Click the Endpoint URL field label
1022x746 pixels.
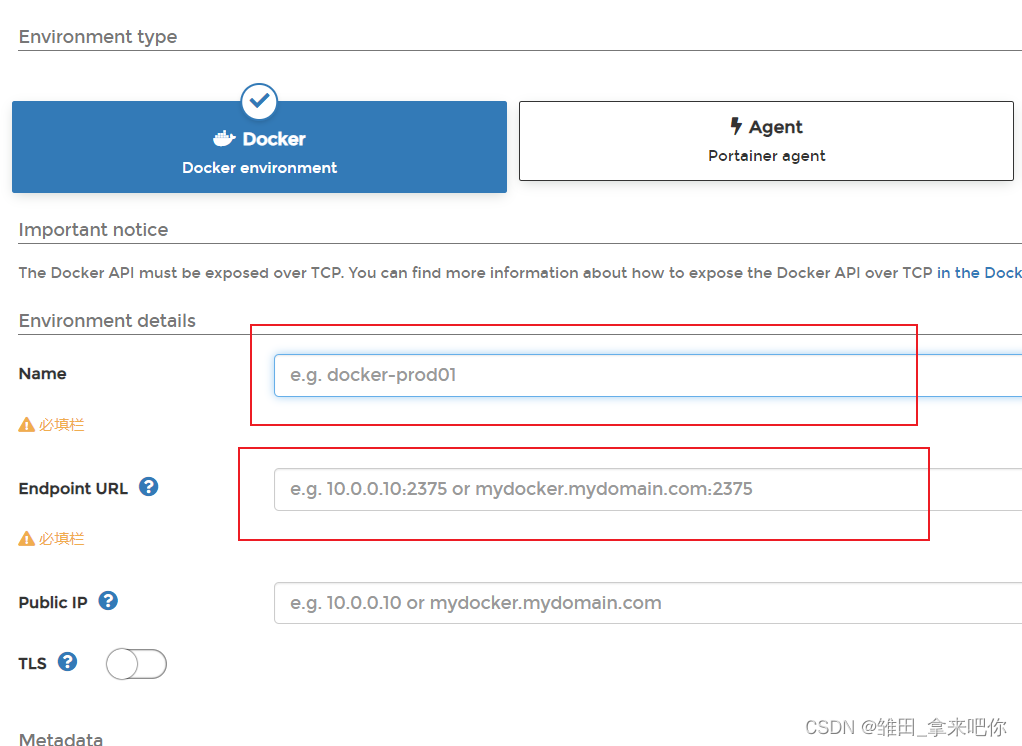coord(73,489)
